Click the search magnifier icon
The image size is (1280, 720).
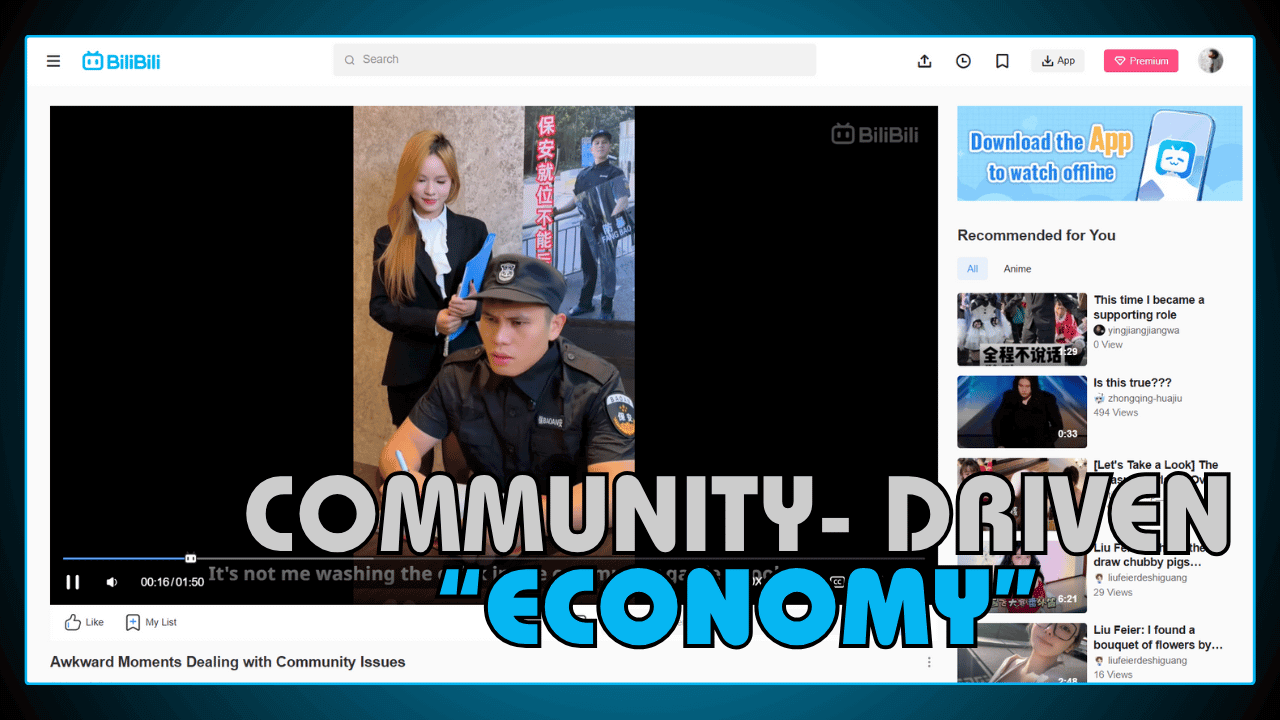[x=350, y=60]
